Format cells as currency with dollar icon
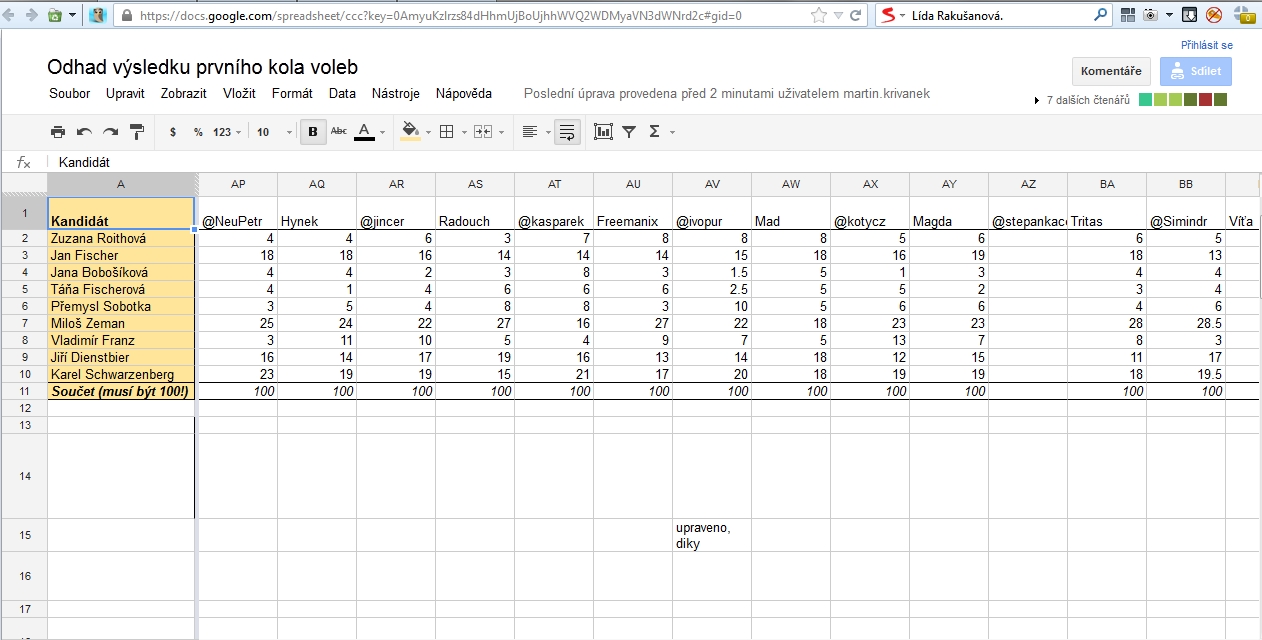Screen dimensions: 1262x640 173,132
